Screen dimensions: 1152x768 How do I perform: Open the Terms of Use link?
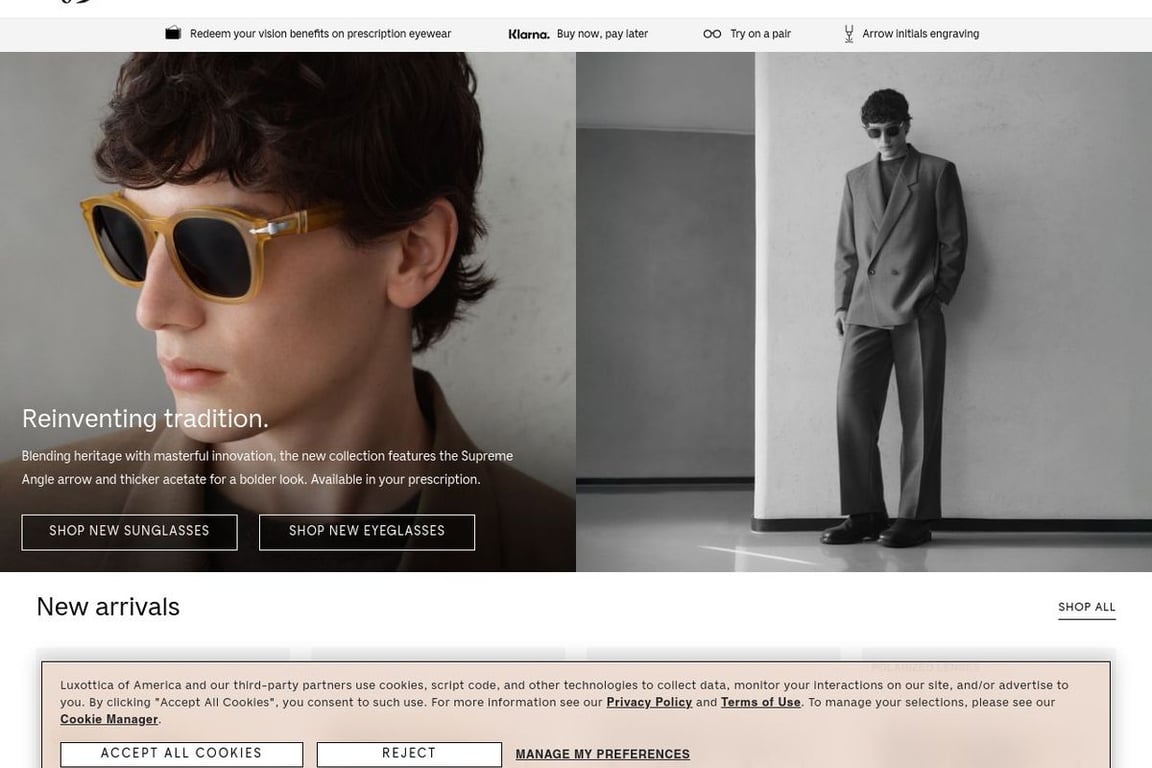click(760, 702)
